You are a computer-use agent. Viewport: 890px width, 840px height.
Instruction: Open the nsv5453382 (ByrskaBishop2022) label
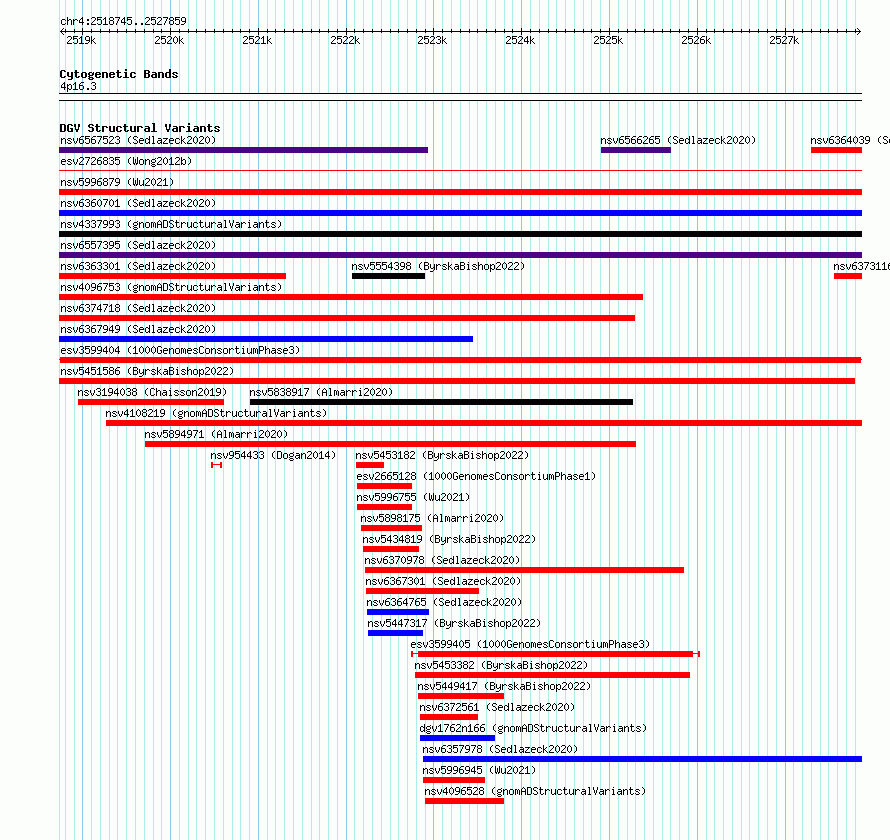[x=501, y=665]
